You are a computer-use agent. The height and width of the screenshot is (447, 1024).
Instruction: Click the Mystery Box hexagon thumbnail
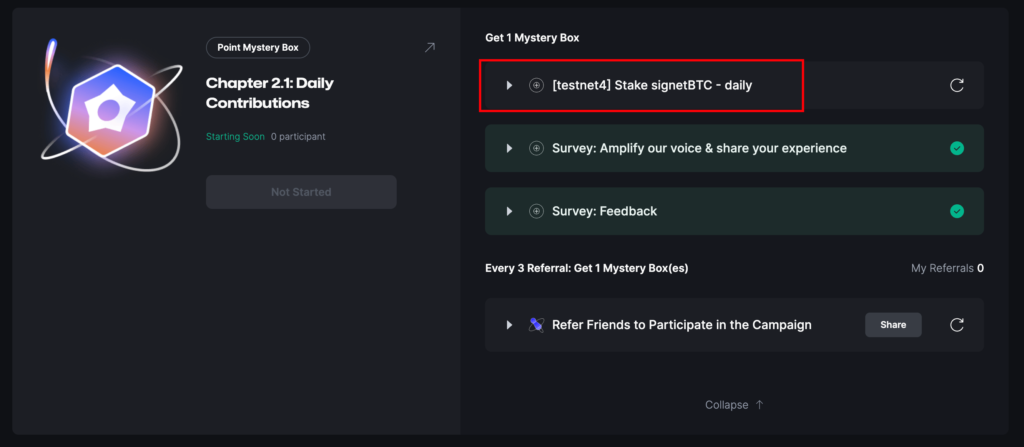click(106, 112)
